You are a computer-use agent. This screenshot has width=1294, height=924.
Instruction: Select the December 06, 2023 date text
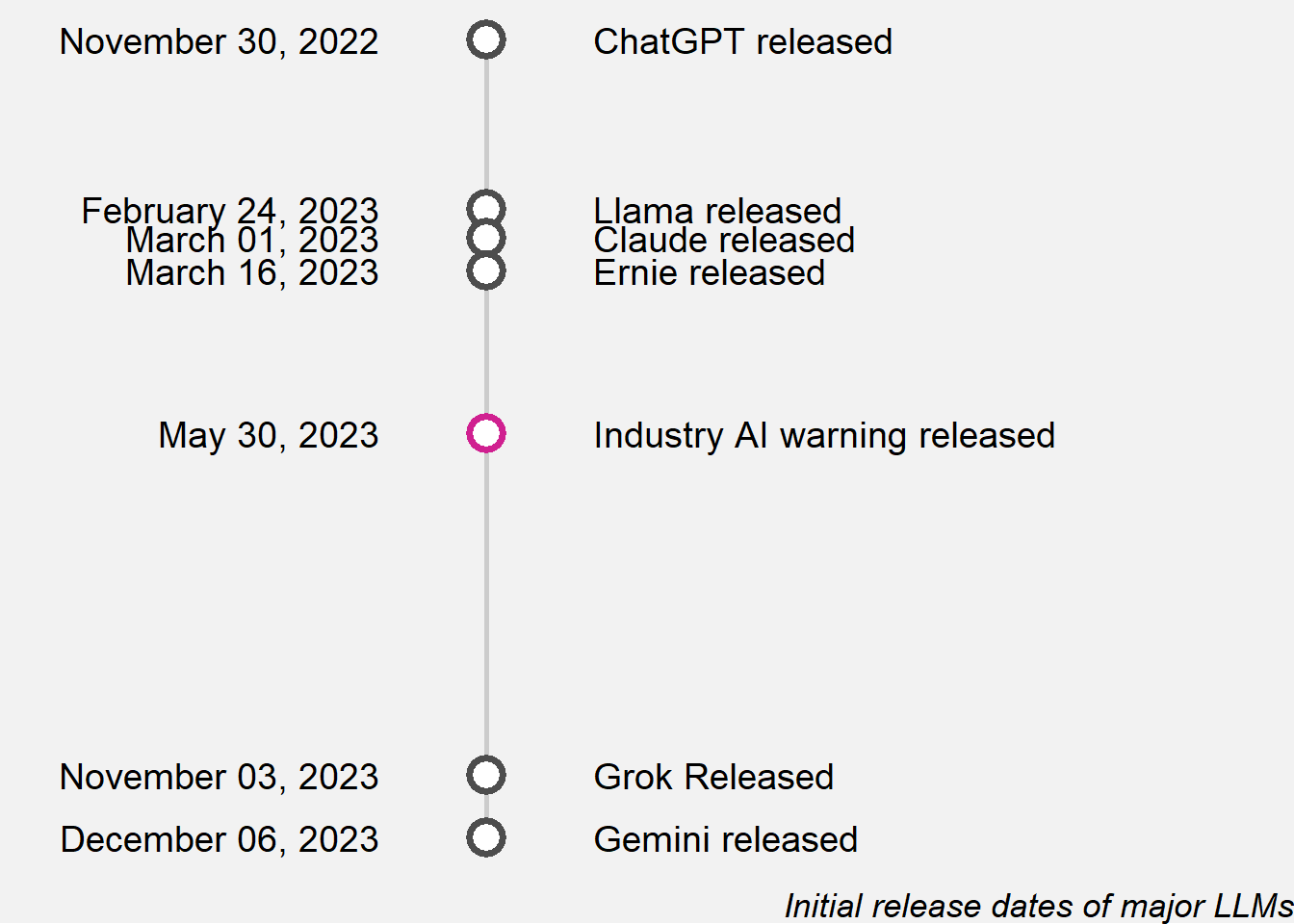point(220,840)
